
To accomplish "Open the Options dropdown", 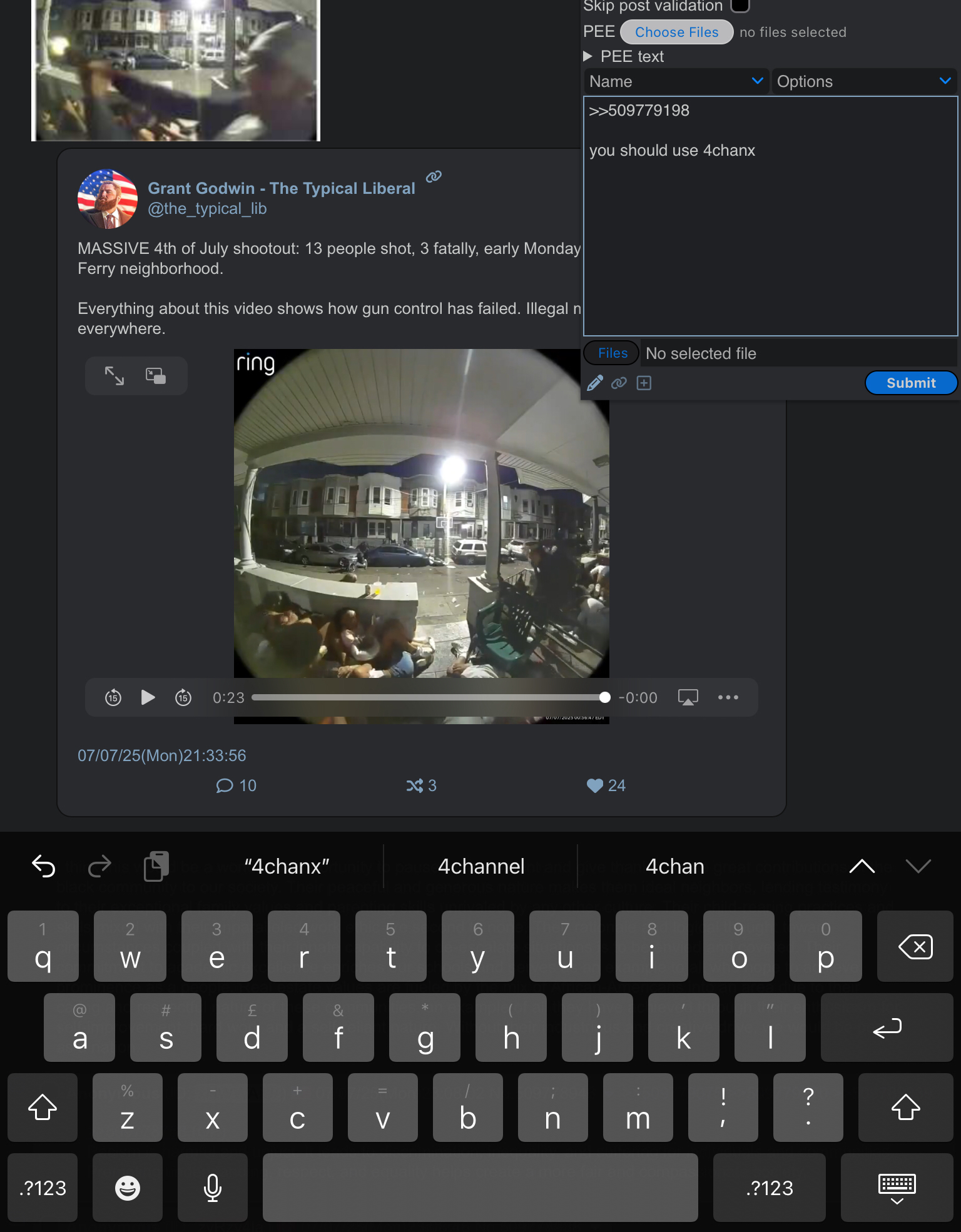I will (x=864, y=81).
